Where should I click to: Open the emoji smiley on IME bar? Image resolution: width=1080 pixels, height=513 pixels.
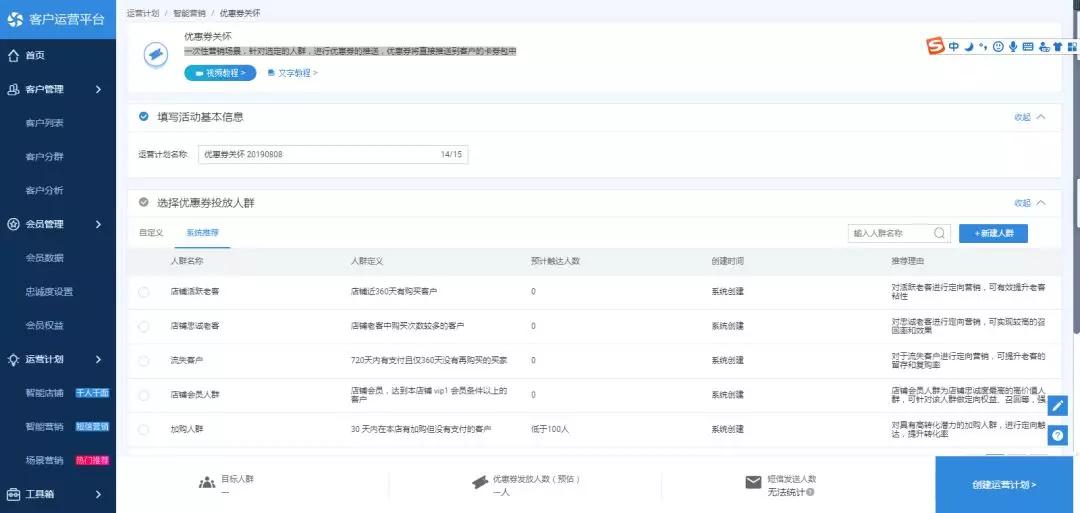[x=998, y=47]
